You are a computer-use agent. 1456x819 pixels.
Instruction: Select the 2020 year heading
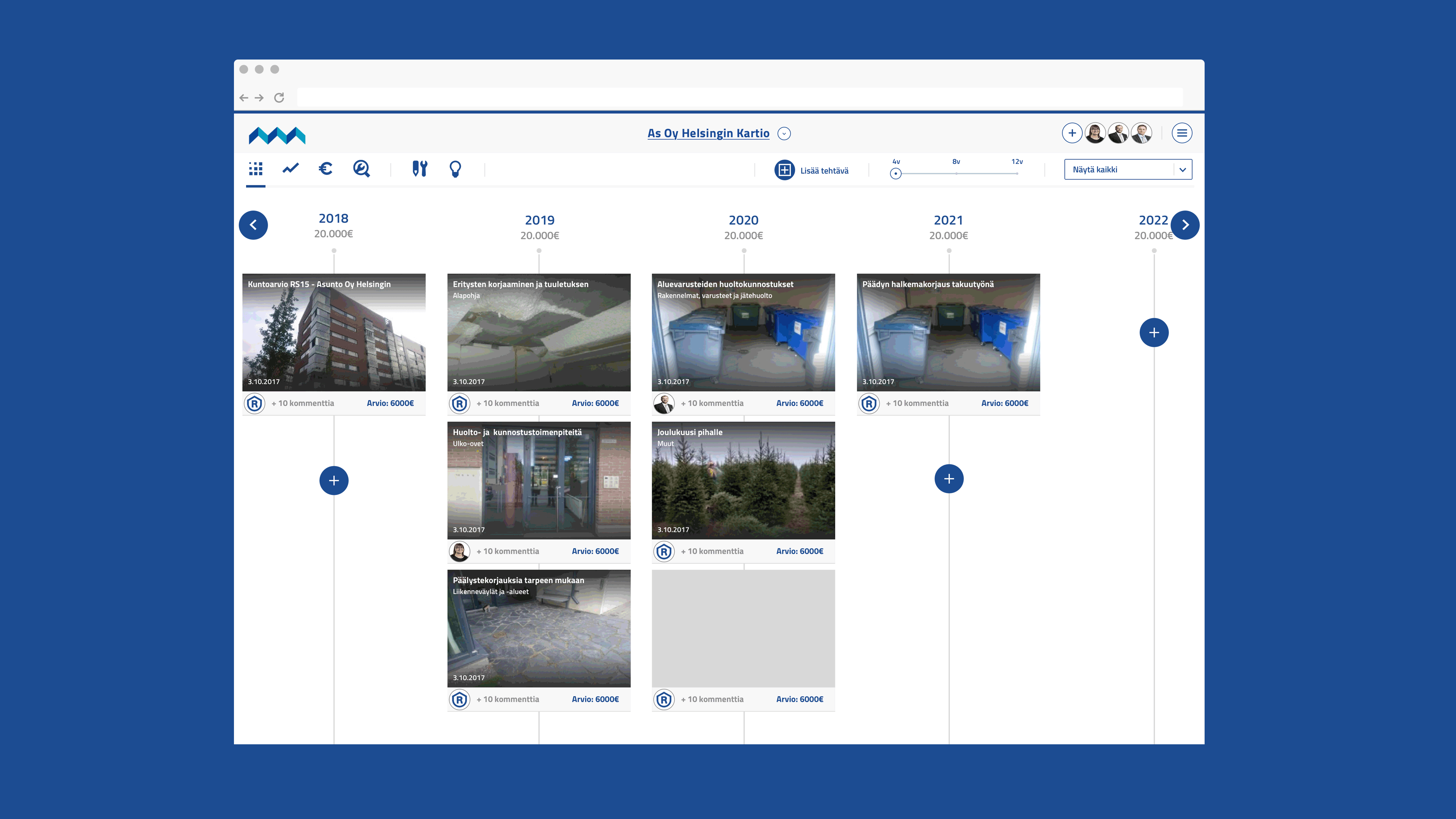(744, 220)
